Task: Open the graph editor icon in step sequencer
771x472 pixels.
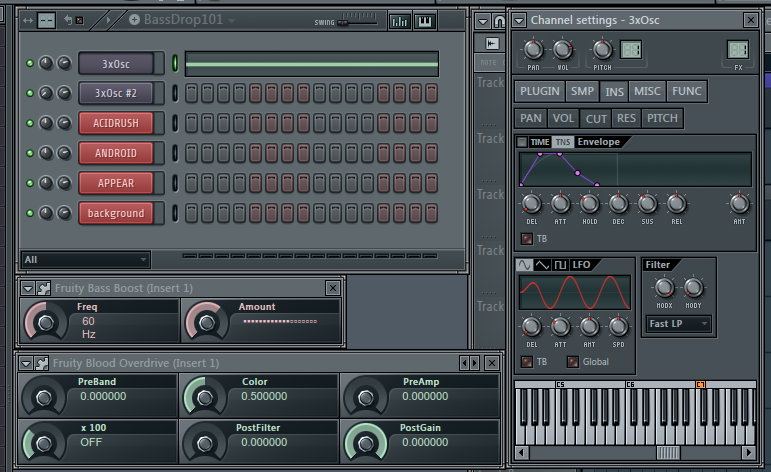Action: (x=399, y=21)
